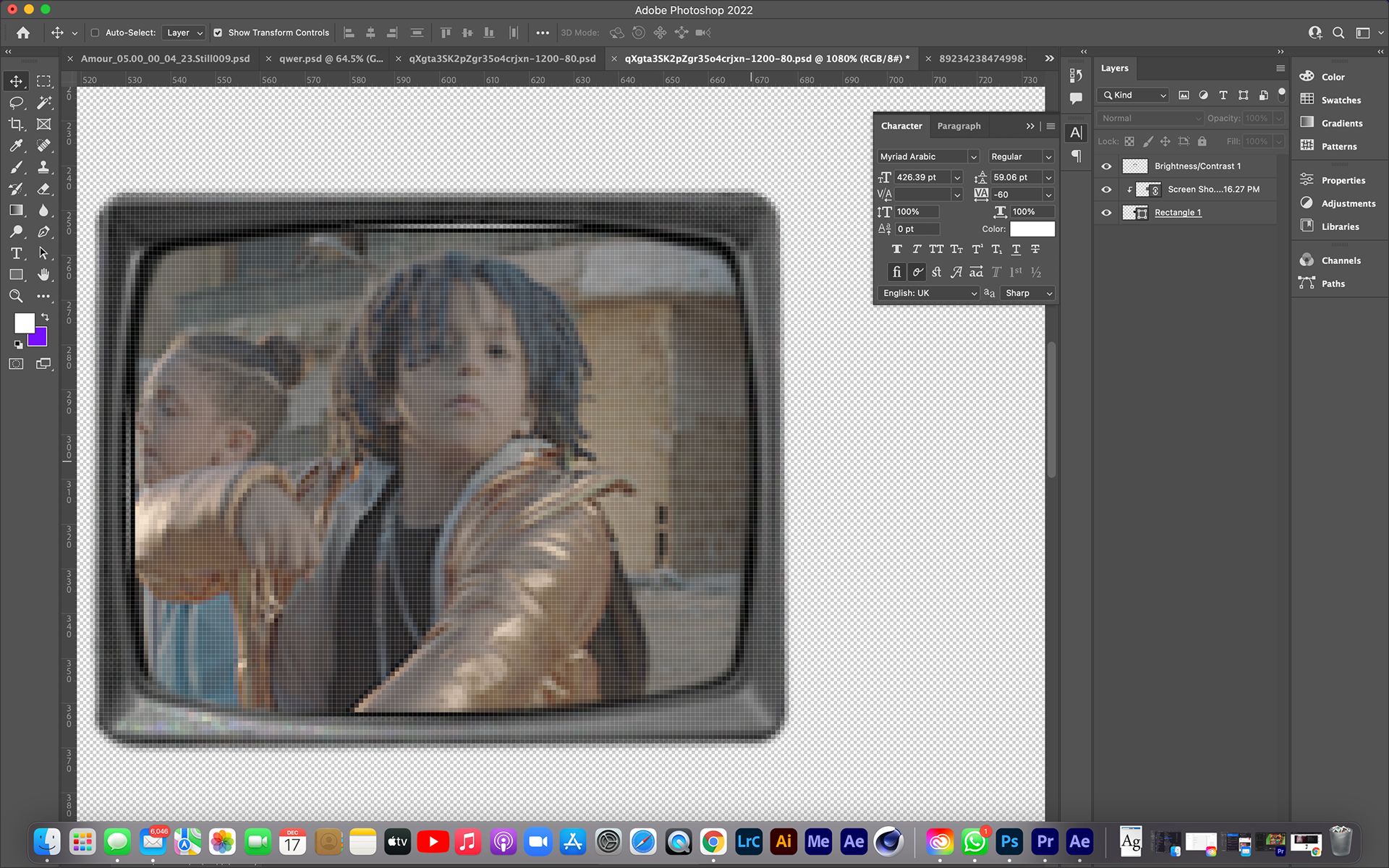1389x868 pixels.
Task: Open Search icon in options bar
Action: point(1338,33)
